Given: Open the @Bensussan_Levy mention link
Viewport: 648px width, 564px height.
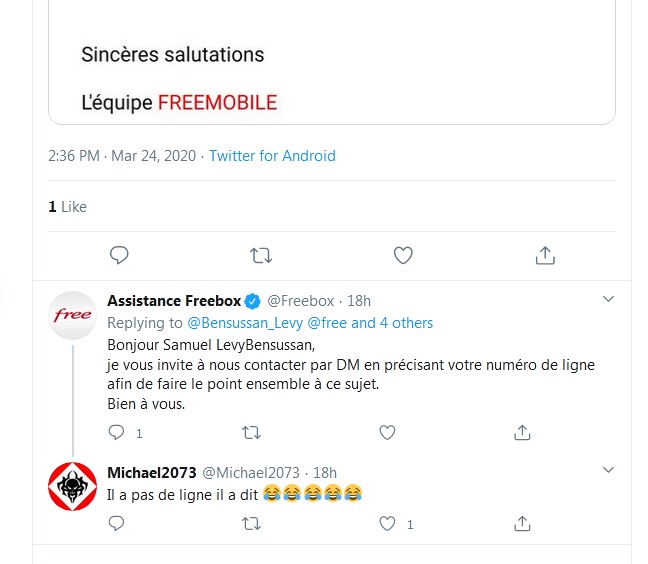Looking at the screenshot, I should click(x=244, y=323).
